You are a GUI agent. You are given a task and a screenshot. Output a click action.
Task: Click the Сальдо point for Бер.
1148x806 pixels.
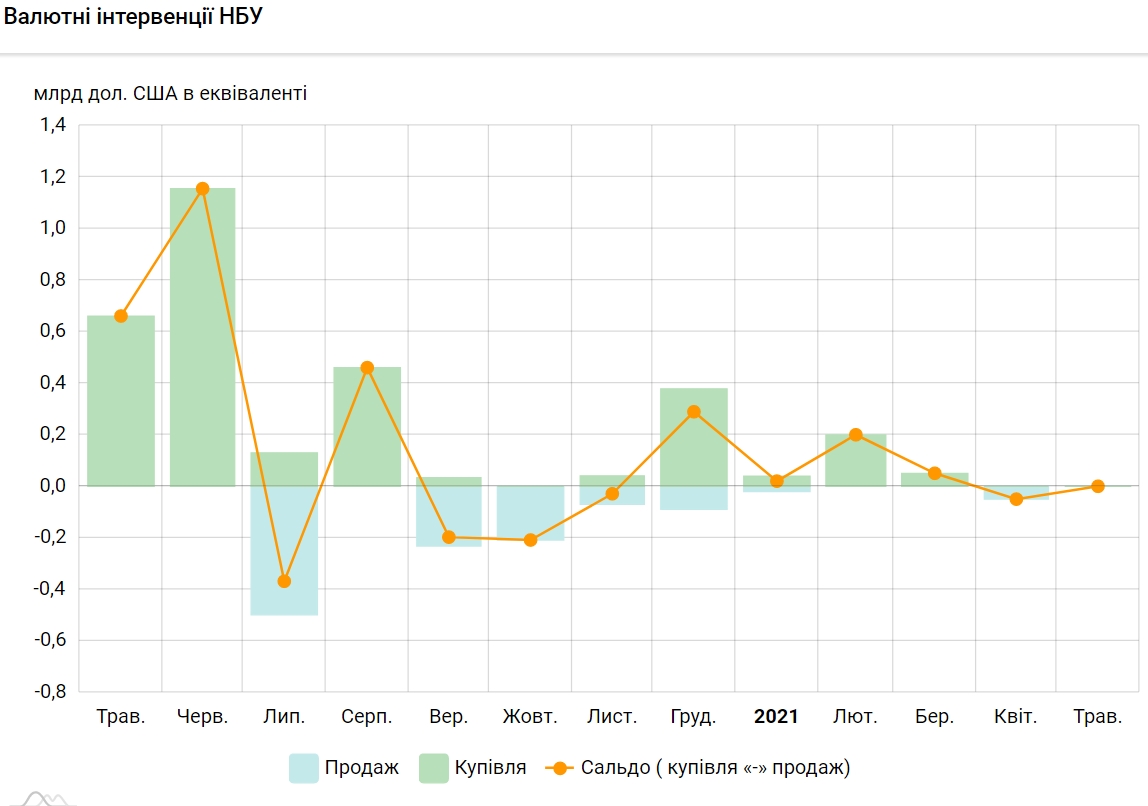click(x=935, y=473)
